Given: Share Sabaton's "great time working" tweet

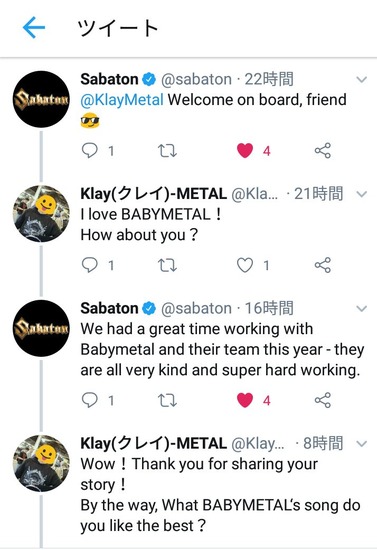Looking at the screenshot, I should (x=323, y=400).
